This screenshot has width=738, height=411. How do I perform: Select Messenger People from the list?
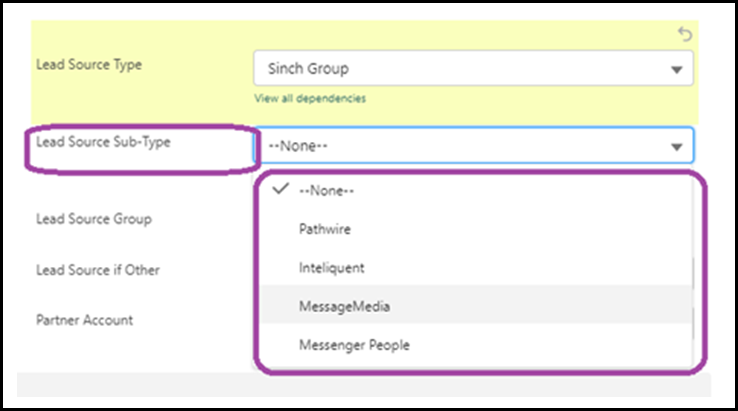(x=476, y=345)
